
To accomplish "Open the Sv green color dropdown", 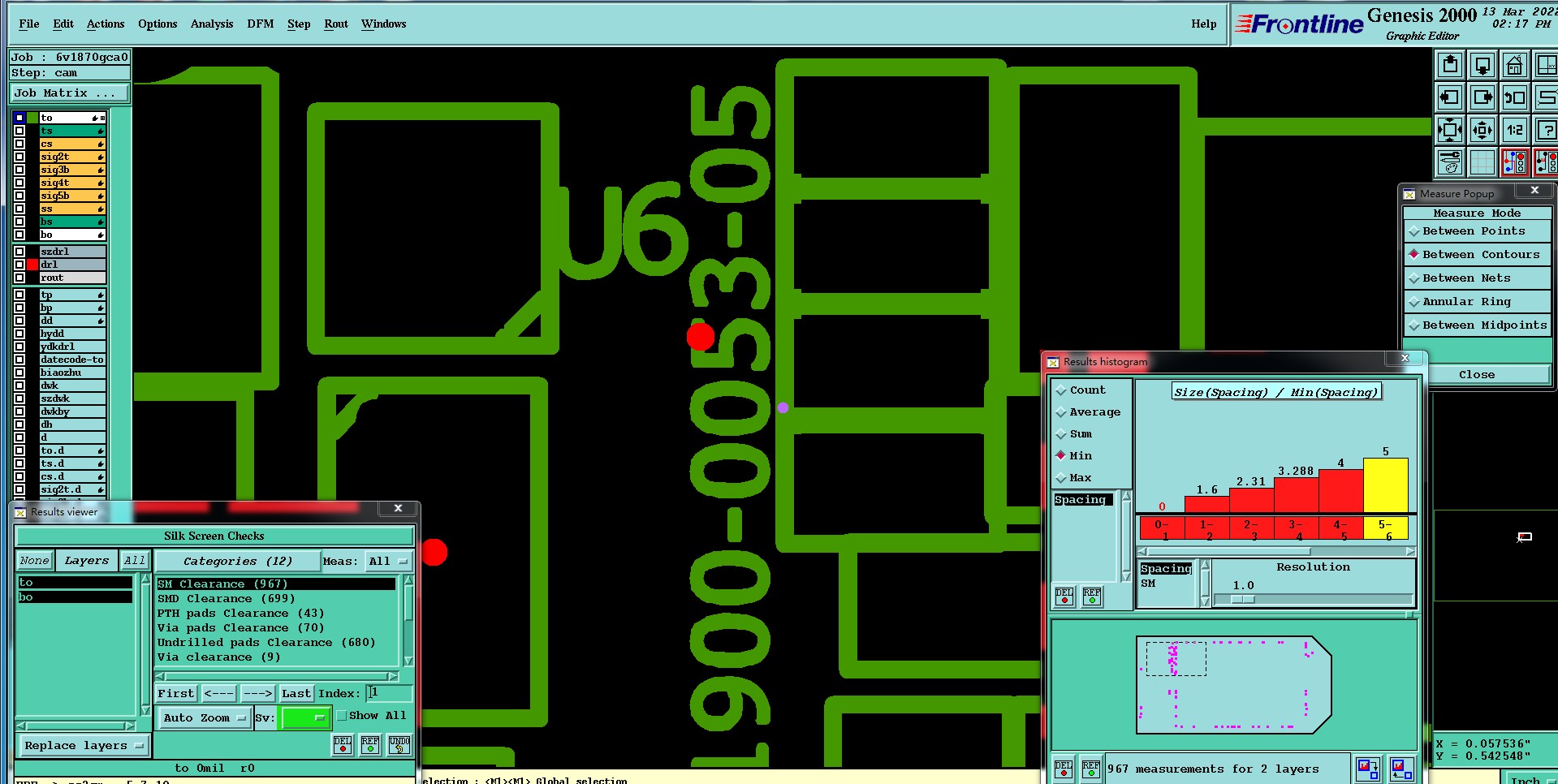I will point(304,717).
